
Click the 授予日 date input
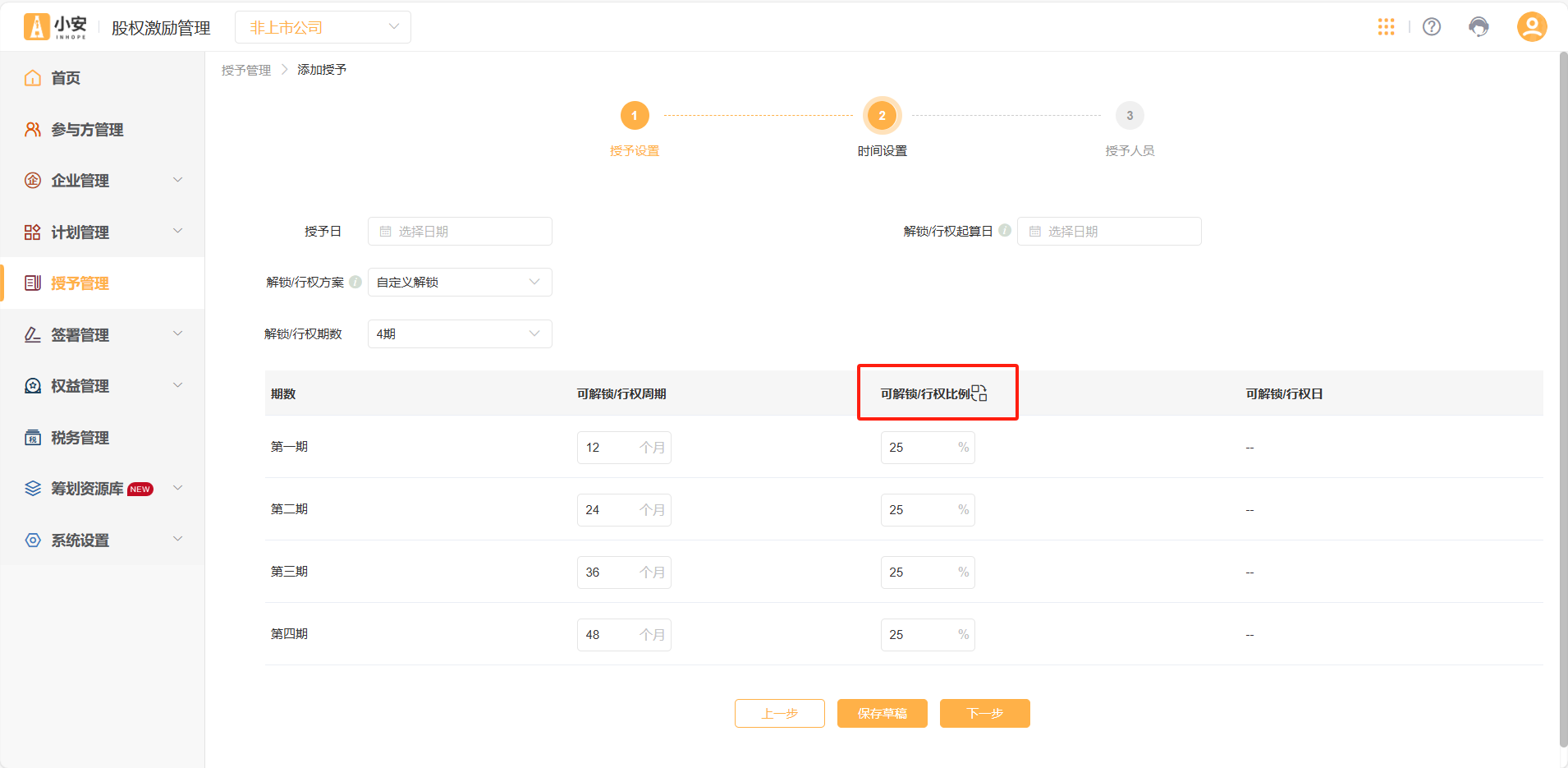[460, 232]
